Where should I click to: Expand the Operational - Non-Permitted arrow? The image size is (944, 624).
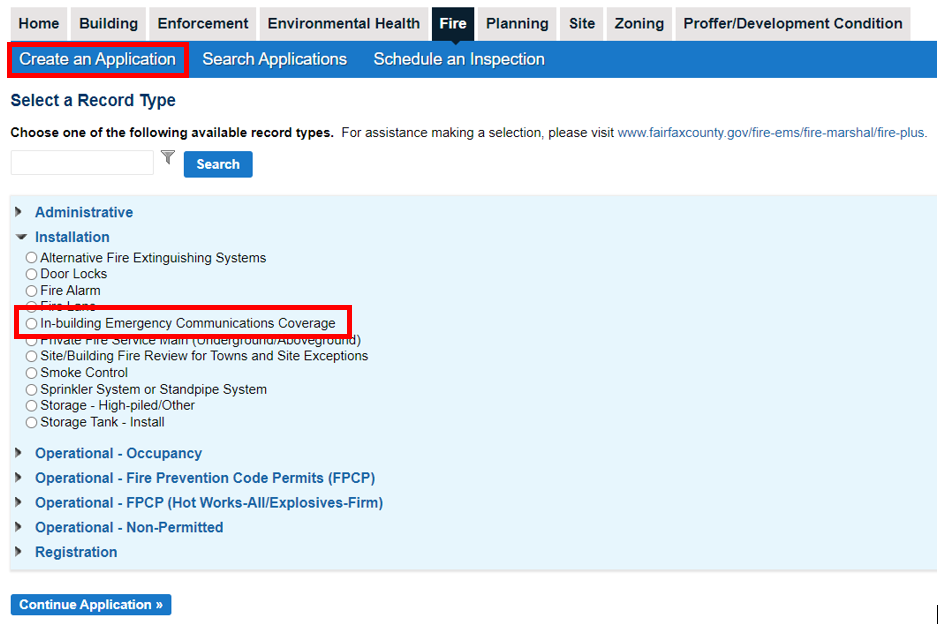pyautogui.click(x=19, y=526)
